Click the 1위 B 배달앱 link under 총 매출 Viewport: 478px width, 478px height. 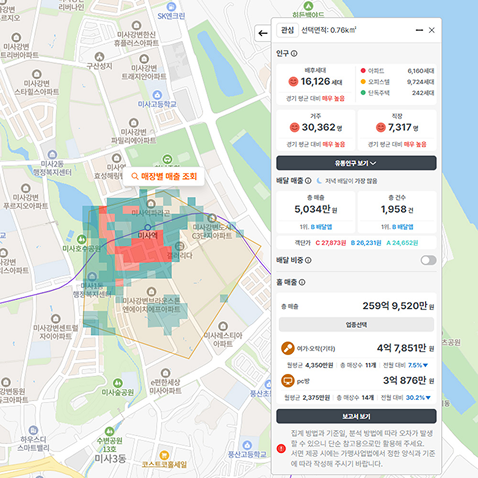316,227
